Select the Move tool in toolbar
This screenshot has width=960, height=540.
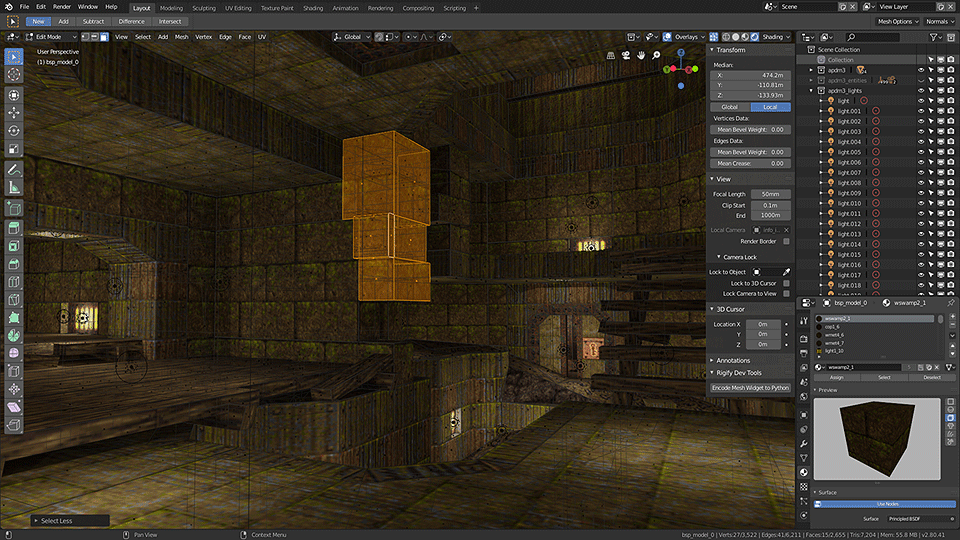coord(13,113)
